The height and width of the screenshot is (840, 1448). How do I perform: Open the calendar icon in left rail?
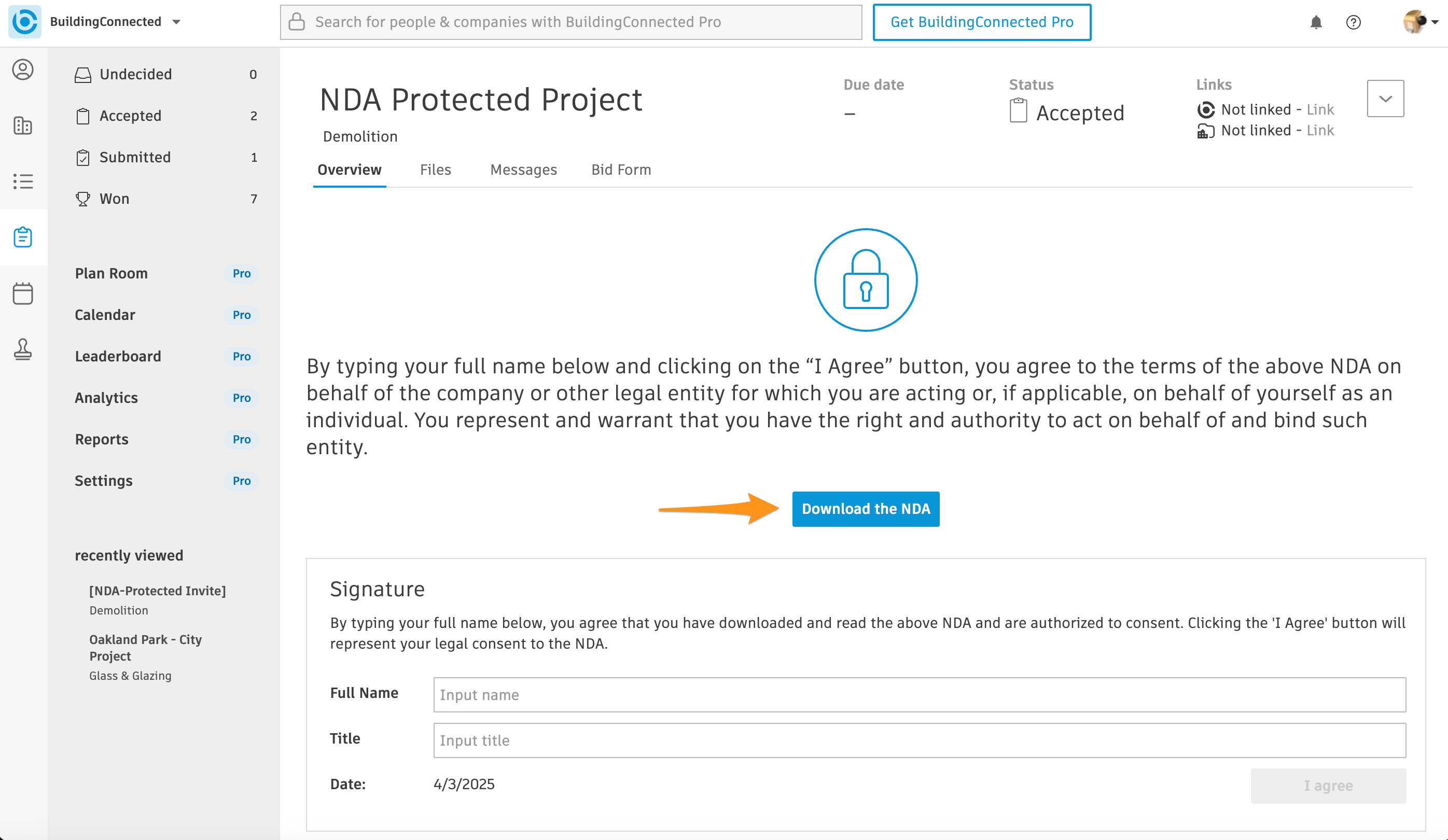point(23,293)
